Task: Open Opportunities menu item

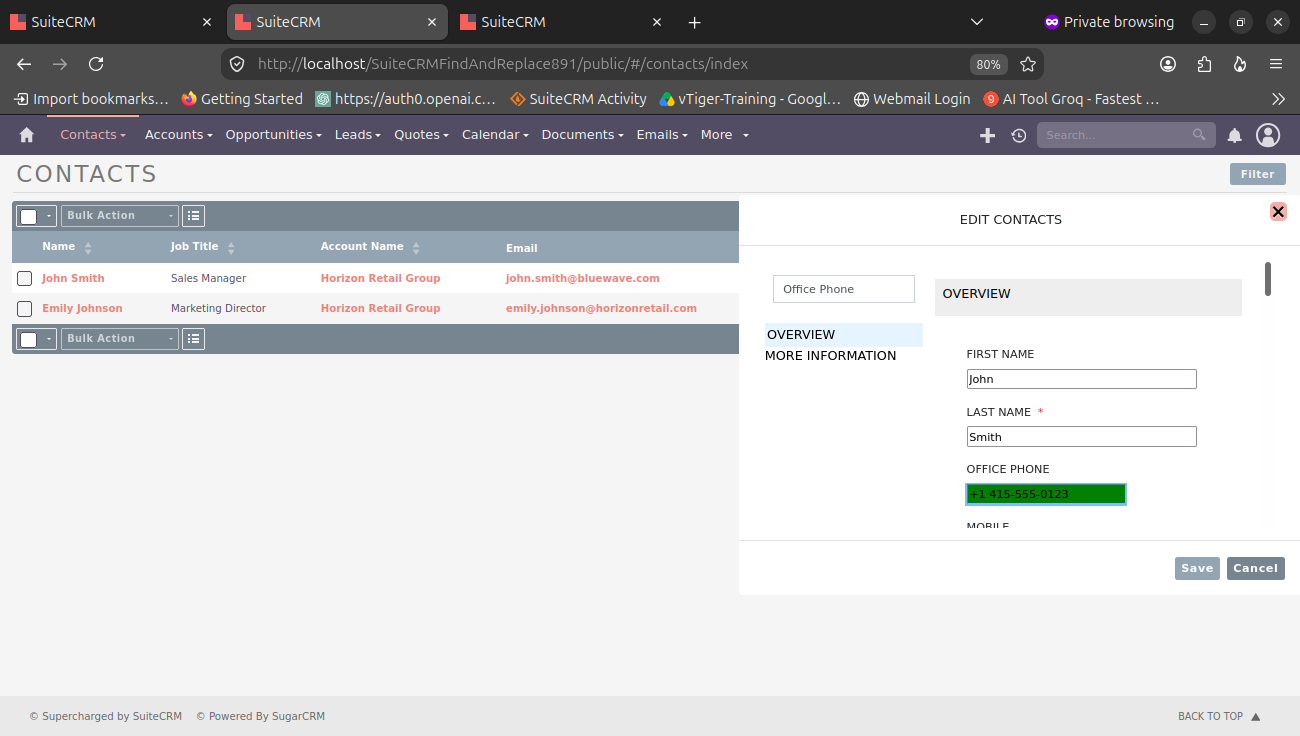Action: pos(273,135)
